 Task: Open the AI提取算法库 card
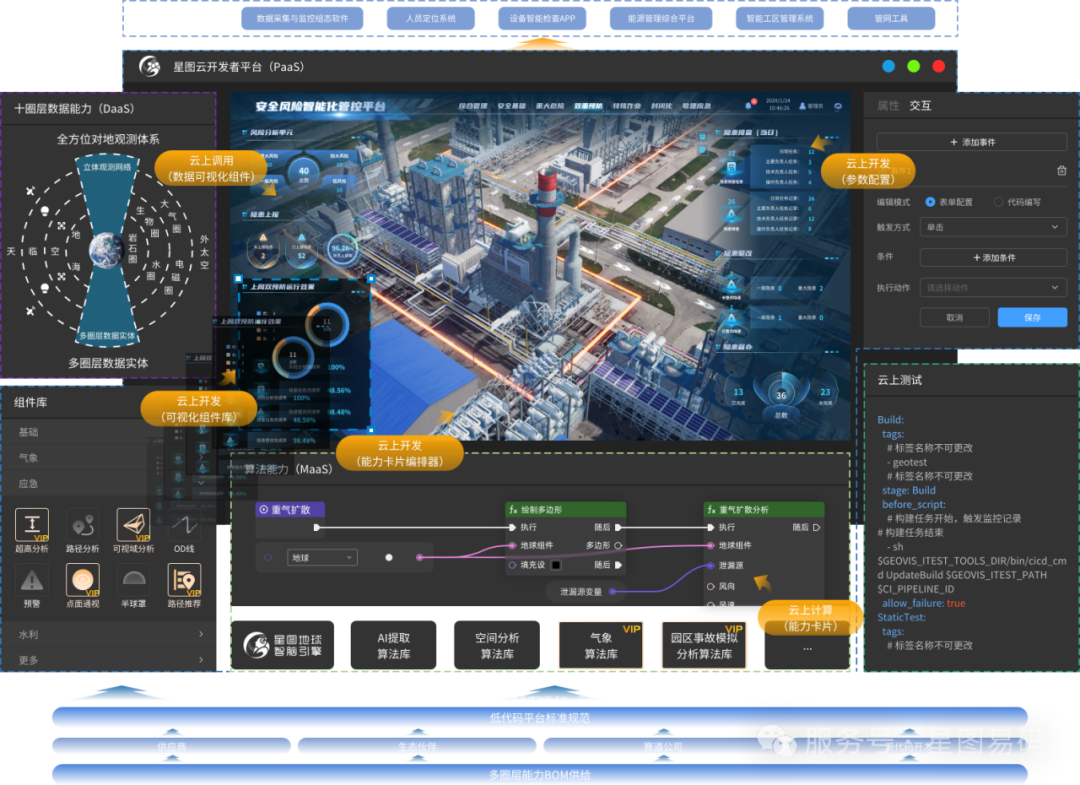(x=393, y=645)
